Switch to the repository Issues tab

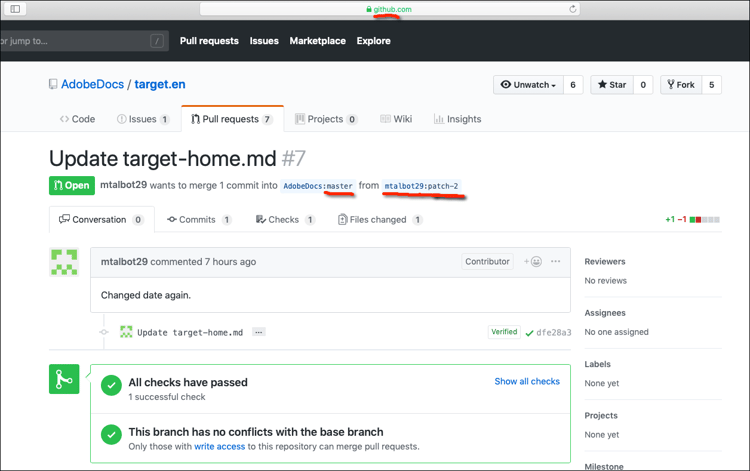click(x=143, y=119)
